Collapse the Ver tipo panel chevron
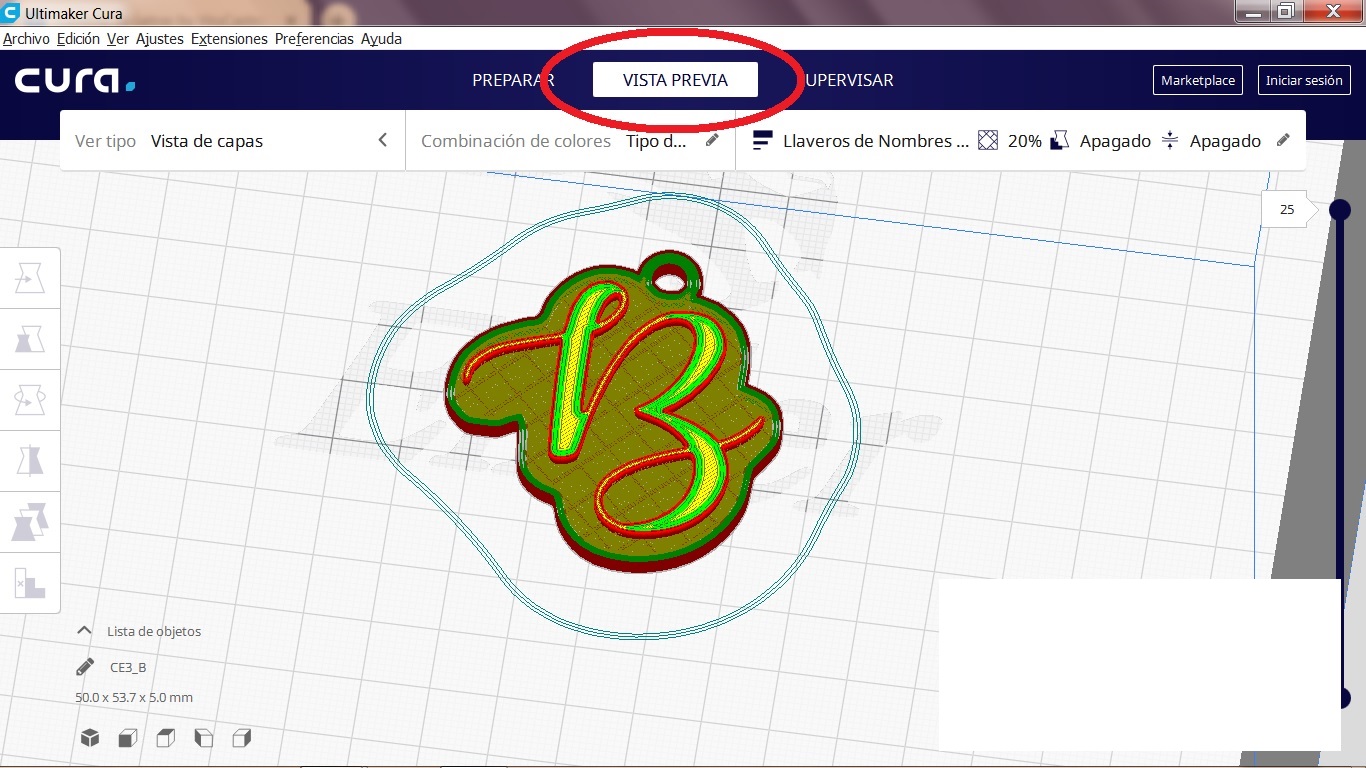The image size is (1366, 768). pos(382,140)
